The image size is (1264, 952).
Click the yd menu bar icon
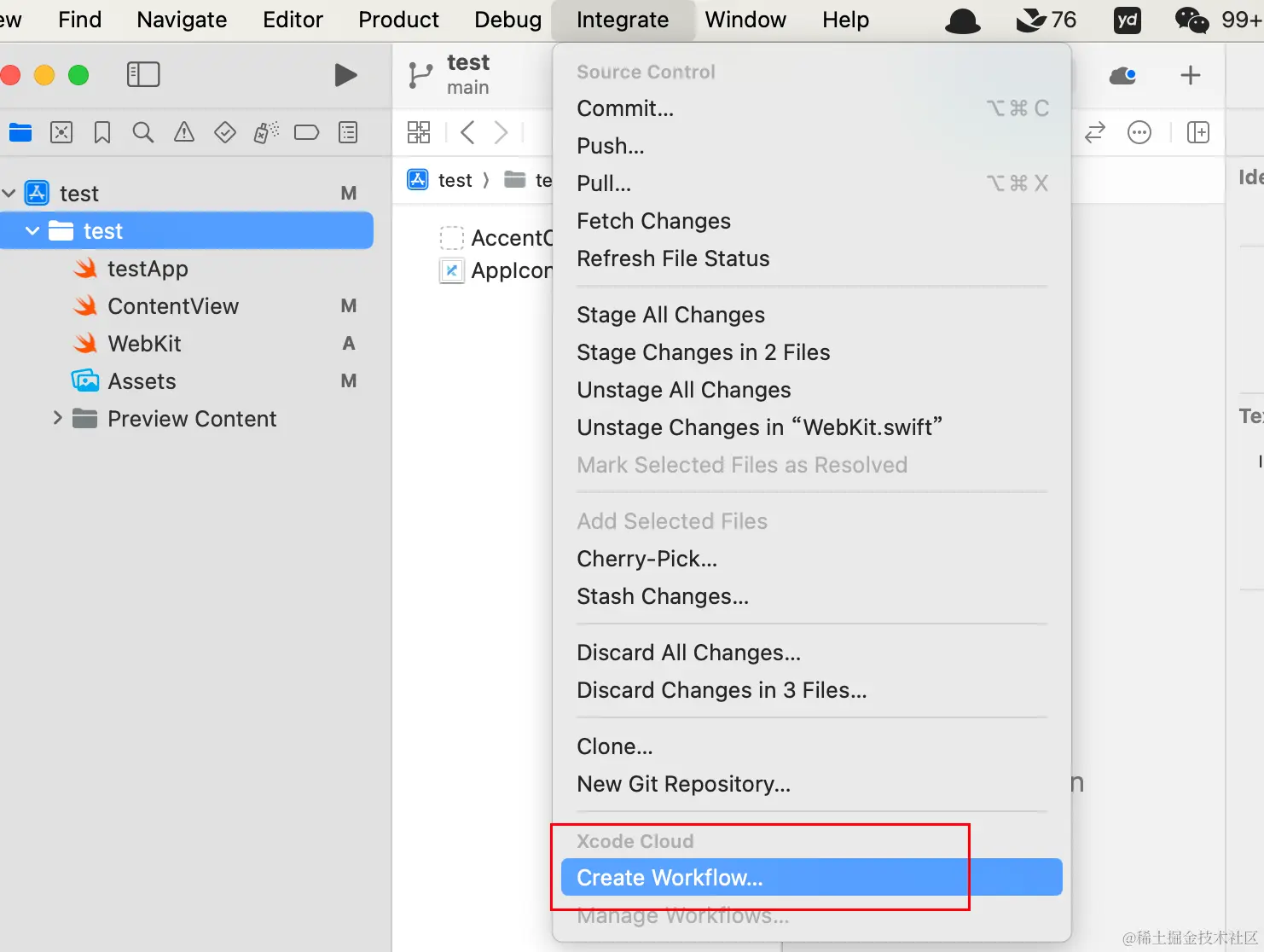click(x=1128, y=20)
